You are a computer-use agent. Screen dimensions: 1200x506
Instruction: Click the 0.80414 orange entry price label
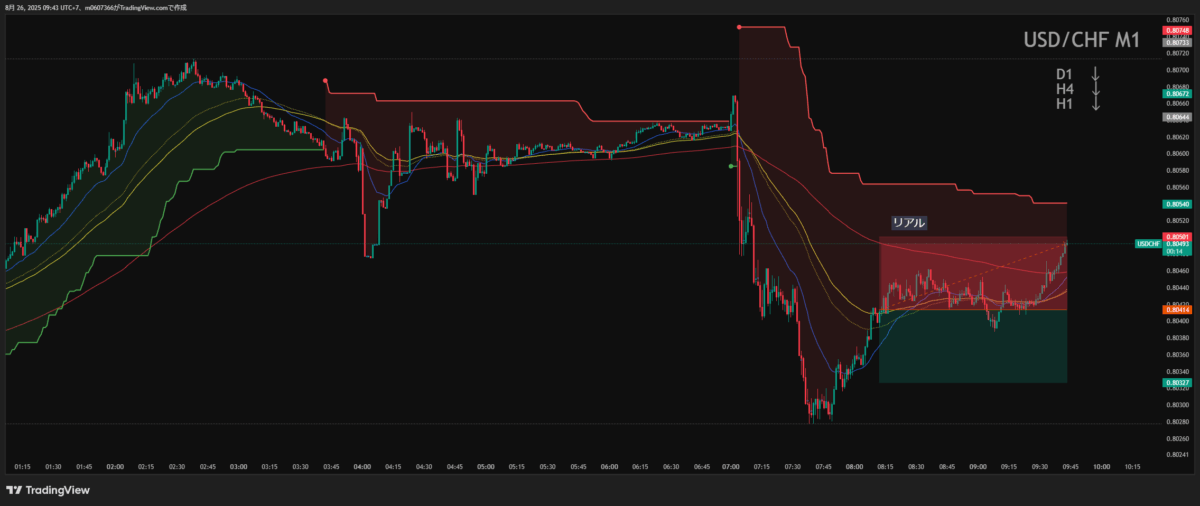[x=1177, y=310]
